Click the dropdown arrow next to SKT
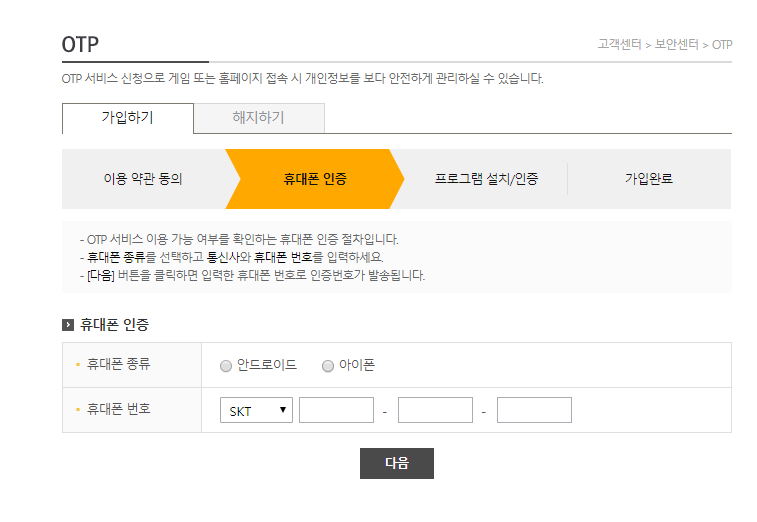Viewport: 757px width, 522px height. 283,410
